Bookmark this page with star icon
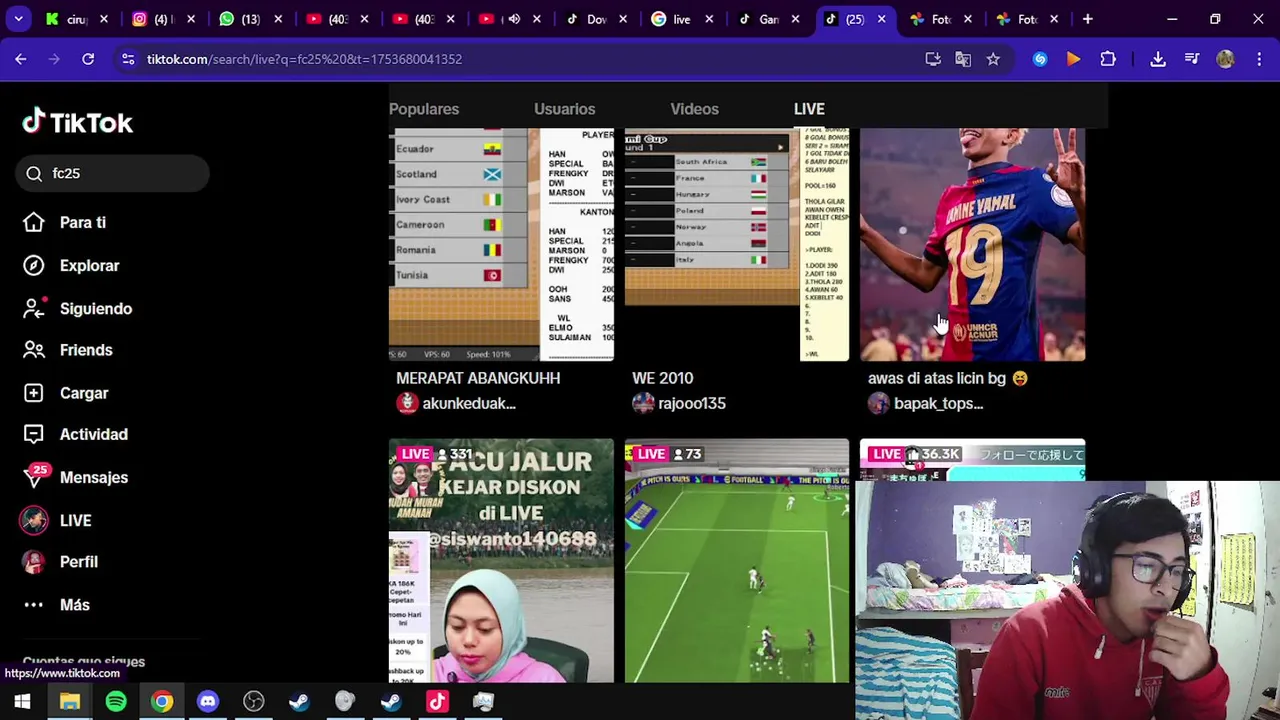The image size is (1280, 720). point(993,59)
